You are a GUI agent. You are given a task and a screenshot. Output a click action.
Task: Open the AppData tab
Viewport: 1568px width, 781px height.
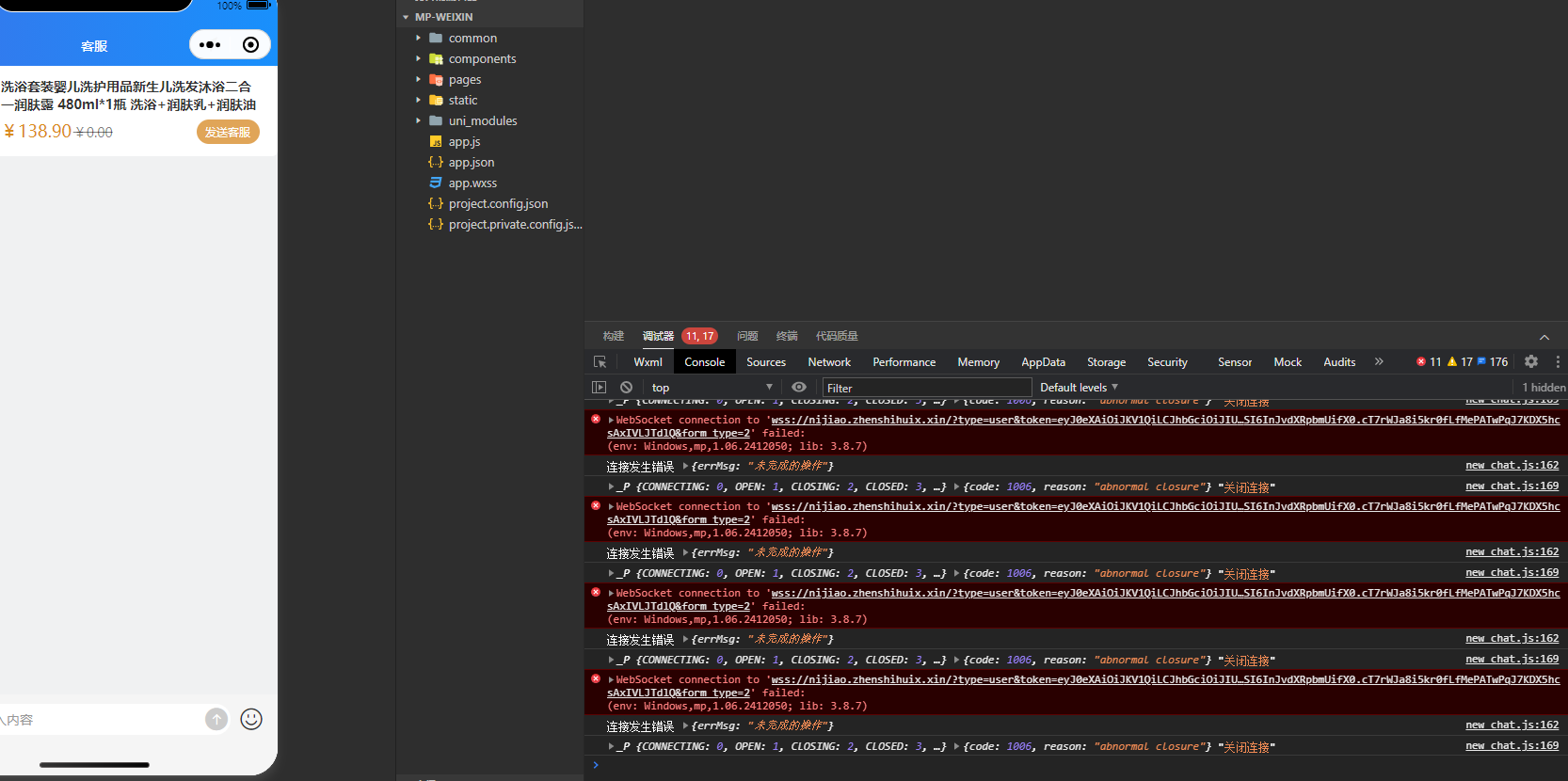click(x=1043, y=362)
